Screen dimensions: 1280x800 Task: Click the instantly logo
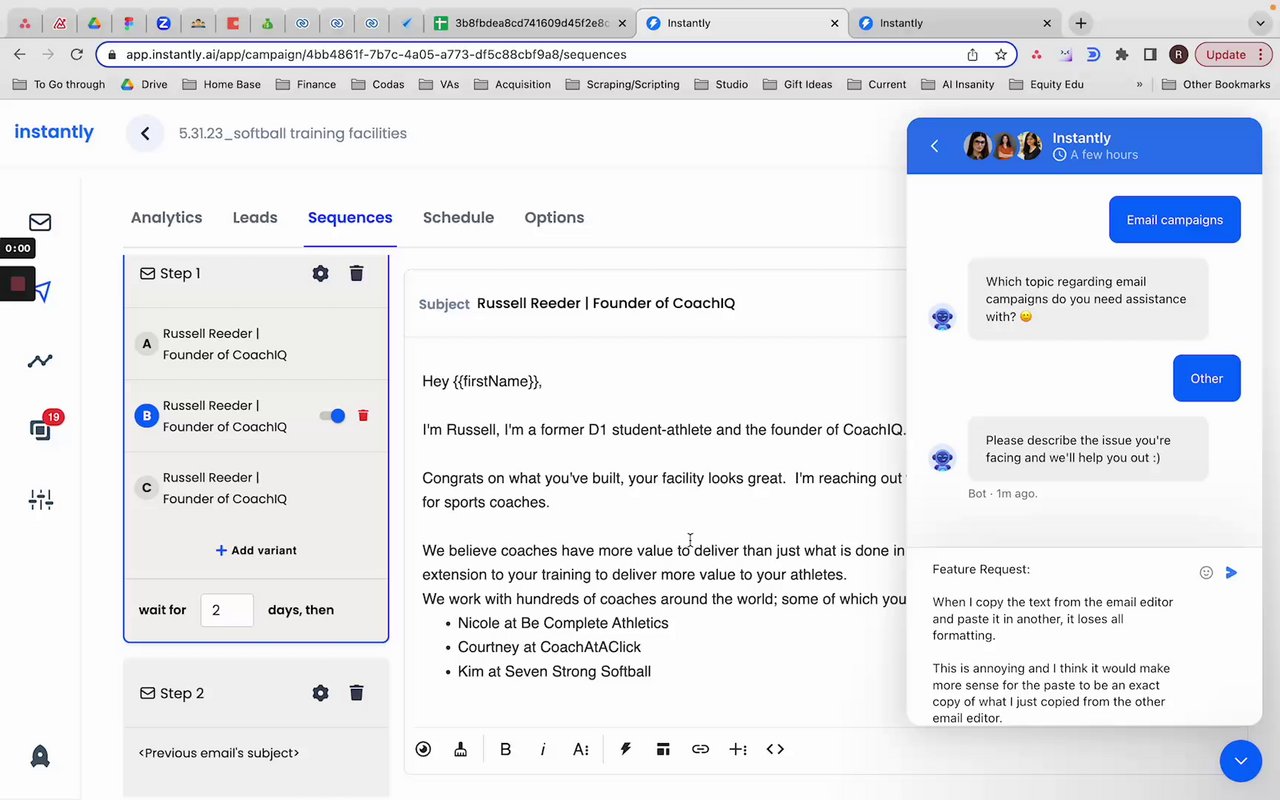point(54,132)
